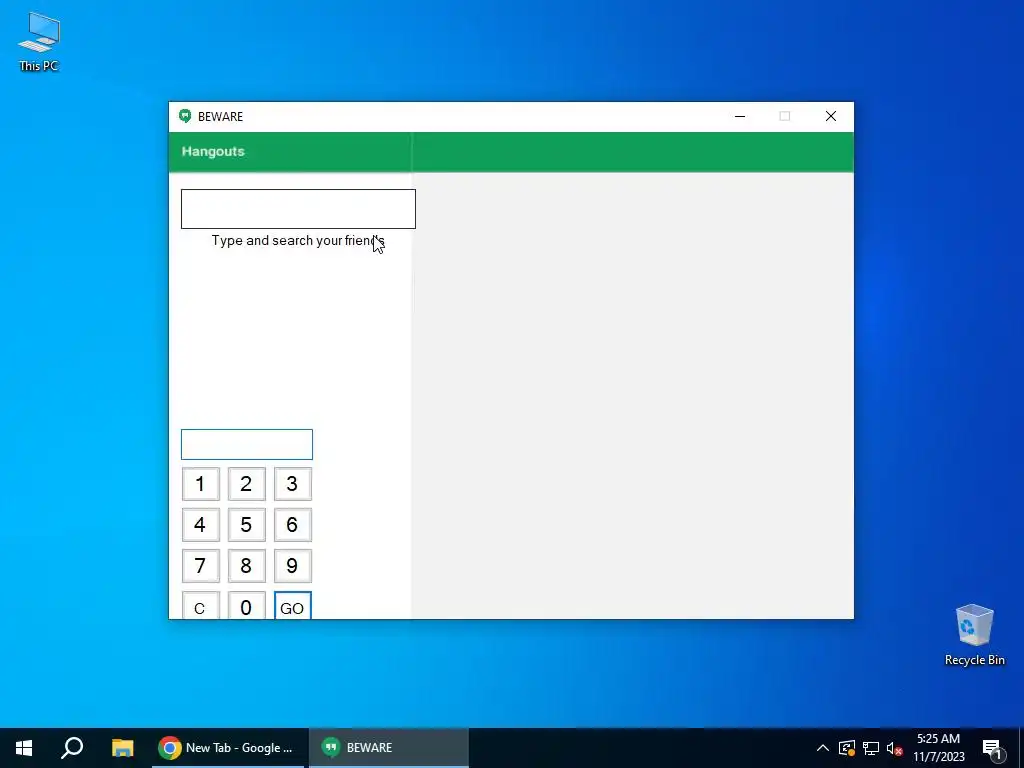Open network status tray icon
The image size is (1024, 768).
[871, 748]
